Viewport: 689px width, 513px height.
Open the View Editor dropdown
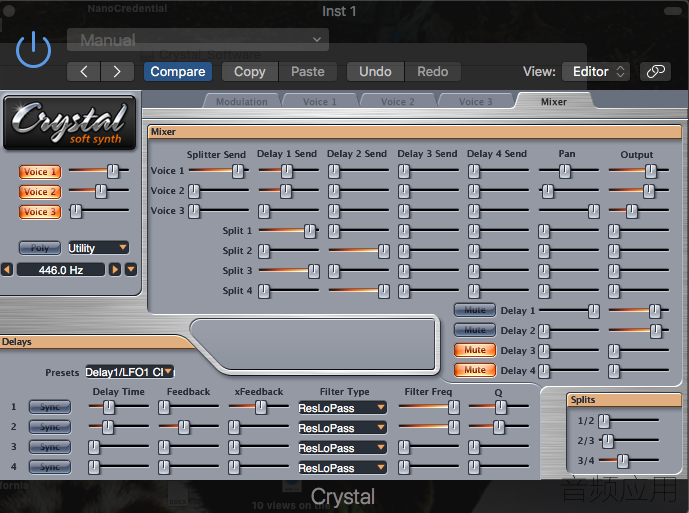point(596,72)
